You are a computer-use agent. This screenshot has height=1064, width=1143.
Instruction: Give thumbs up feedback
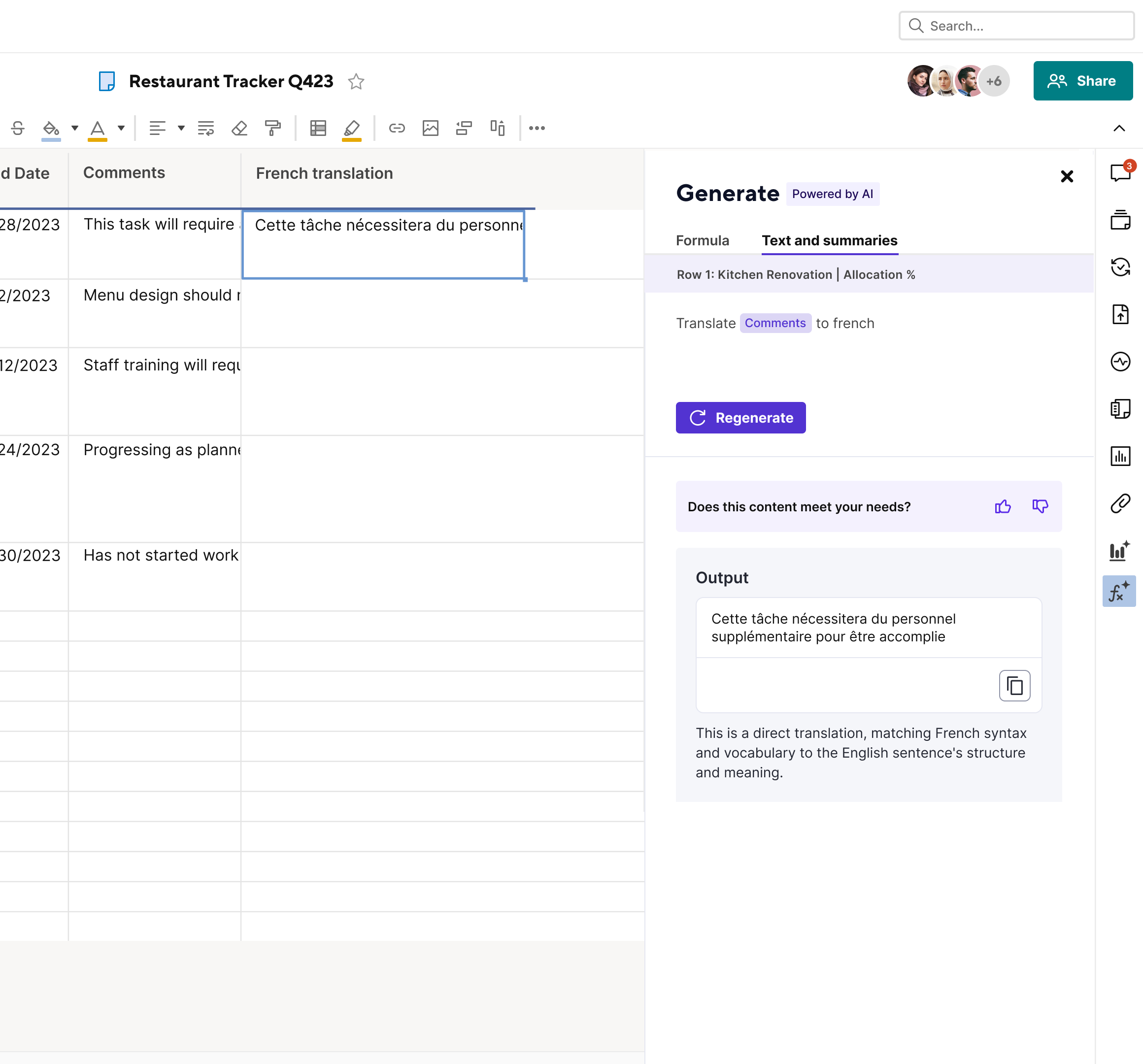click(x=1002, y=506)
